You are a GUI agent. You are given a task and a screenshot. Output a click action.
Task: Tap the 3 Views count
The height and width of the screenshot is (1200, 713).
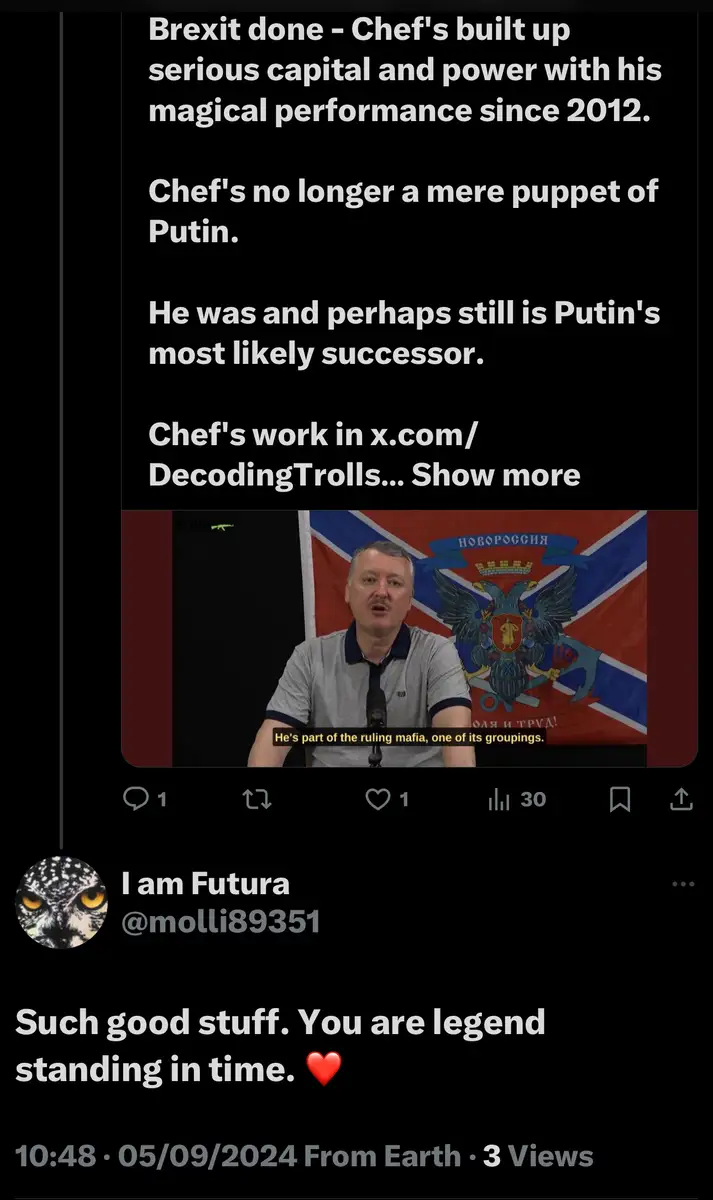coord(538,1157)
